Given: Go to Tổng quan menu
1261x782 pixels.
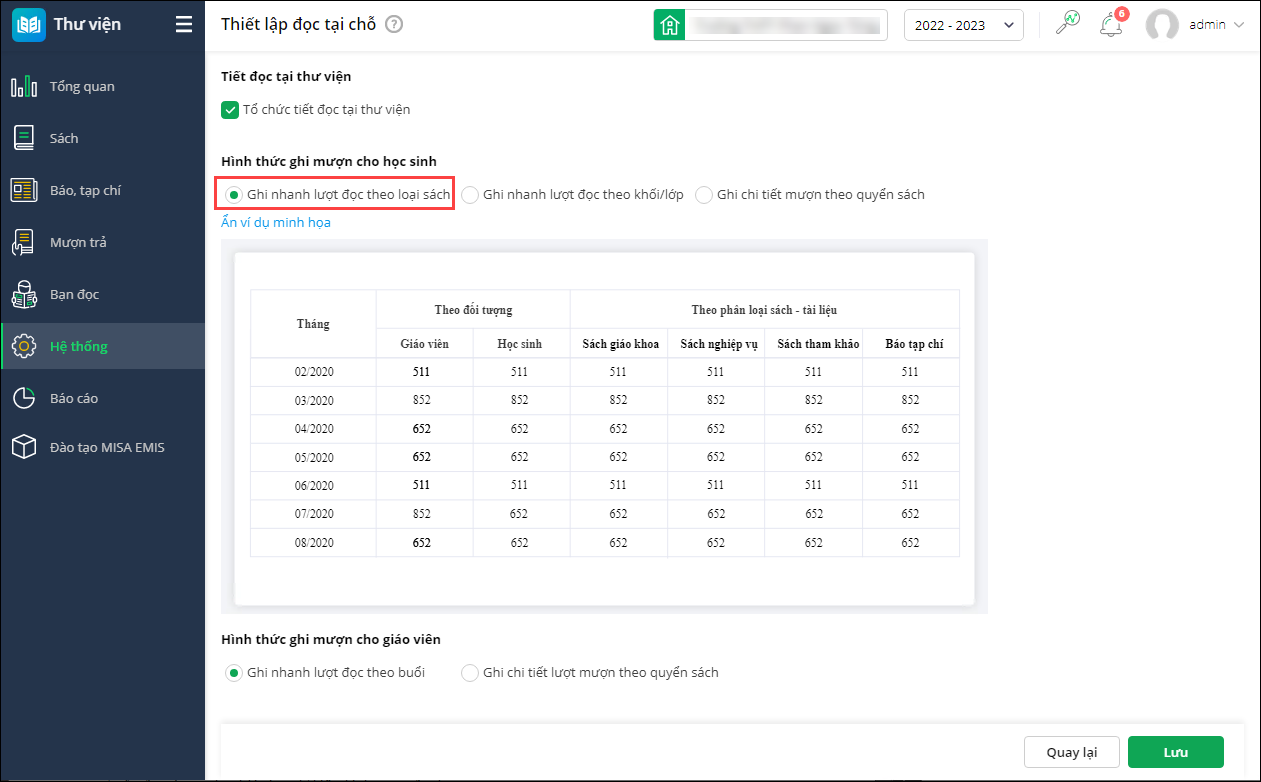Looking at the screenshot, I should point(102,86).
